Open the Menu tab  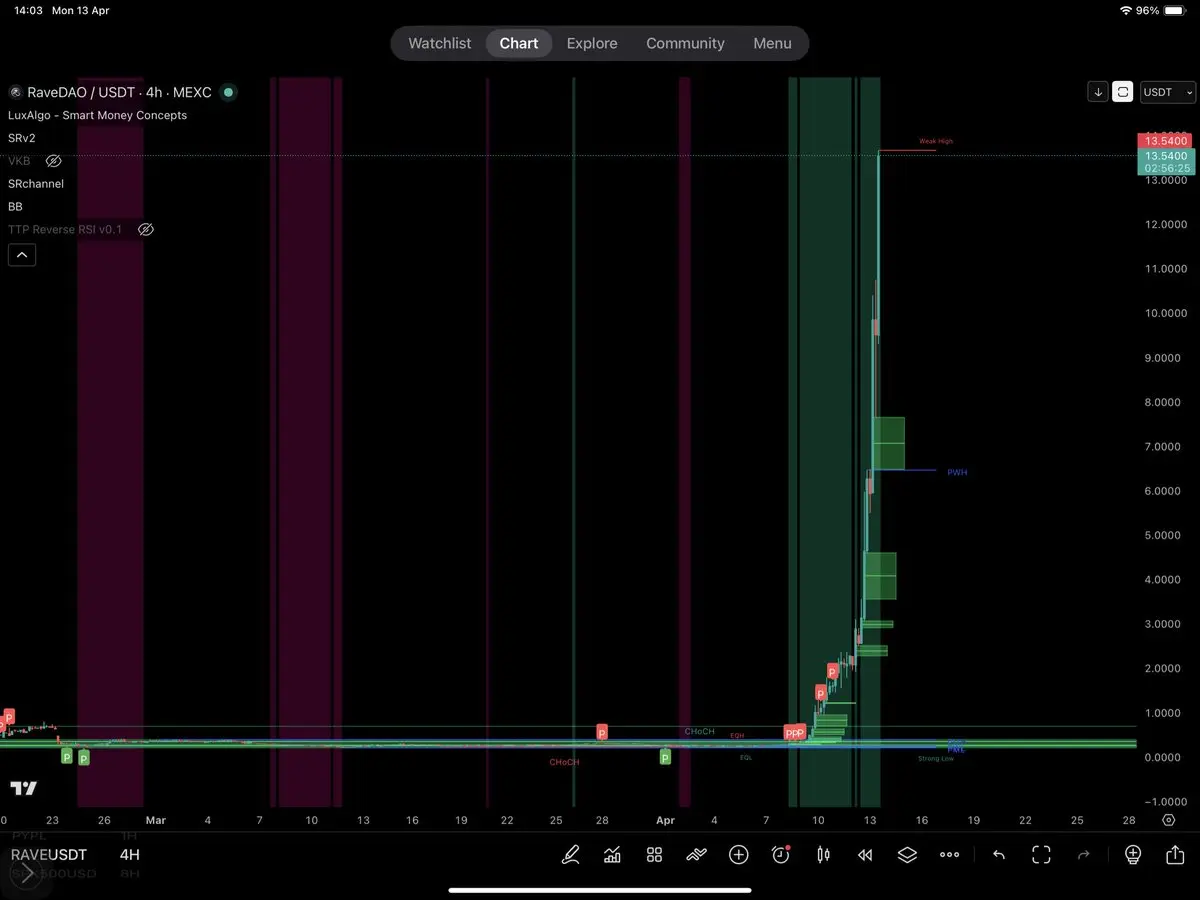[772, 44]
